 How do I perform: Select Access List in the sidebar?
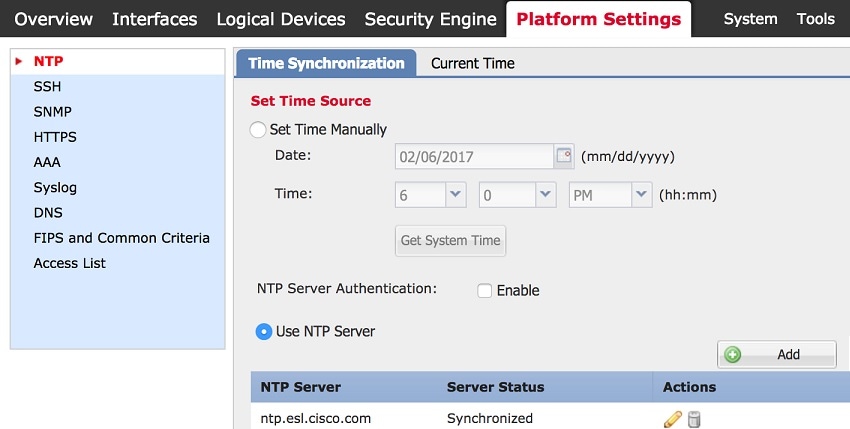point(69,263)
